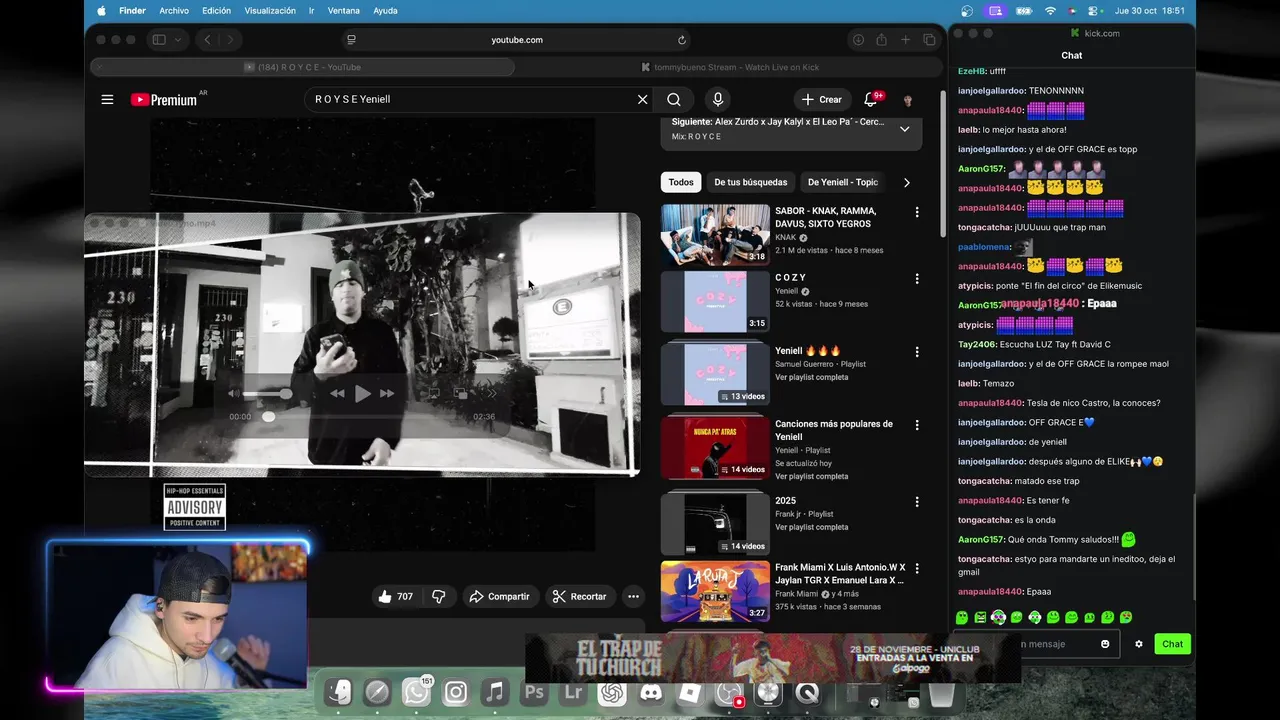Open options for Frank Miami video

(917, 568)
